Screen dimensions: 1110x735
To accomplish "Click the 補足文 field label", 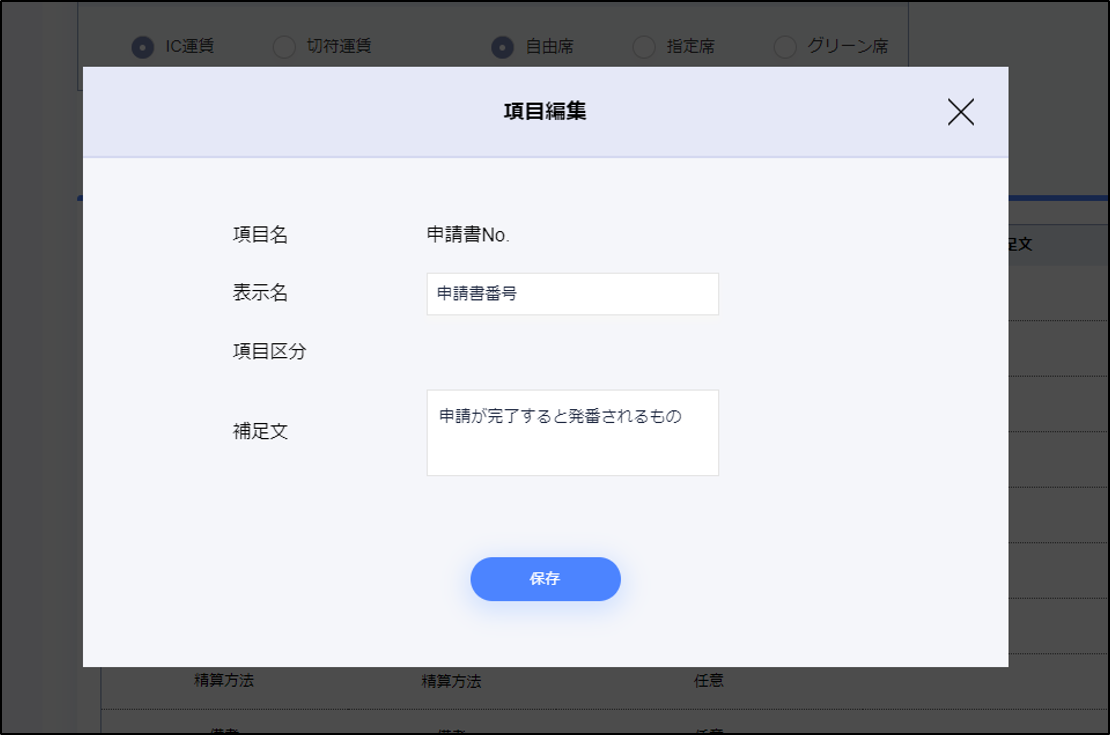I will (x=260, y=432).
